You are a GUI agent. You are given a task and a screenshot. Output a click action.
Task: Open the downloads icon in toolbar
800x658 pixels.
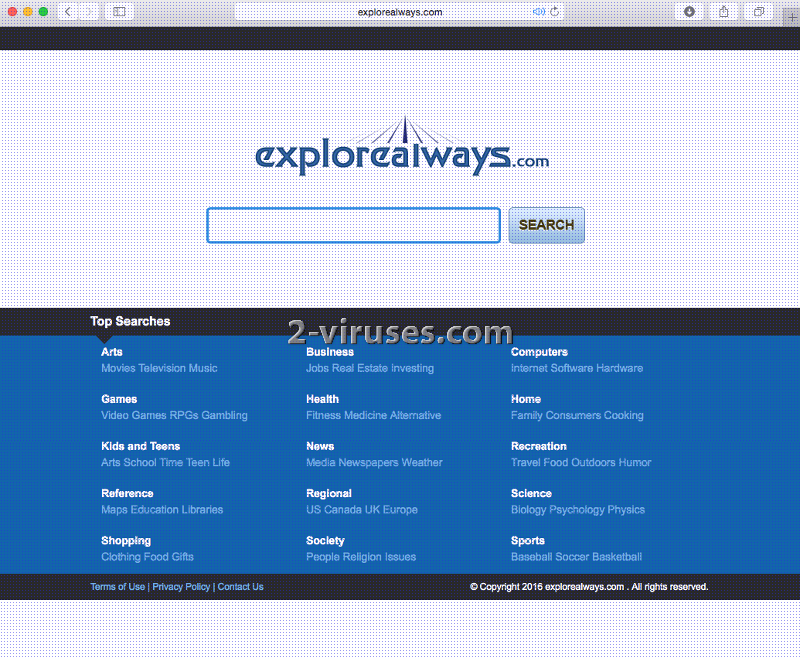click(689, 12)
